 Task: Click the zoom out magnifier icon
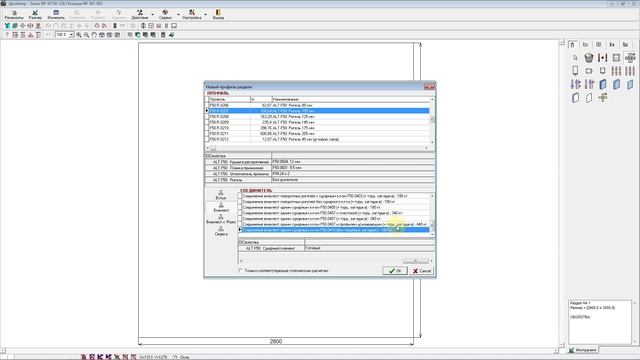pyautogui.click(x=87, y=35)
